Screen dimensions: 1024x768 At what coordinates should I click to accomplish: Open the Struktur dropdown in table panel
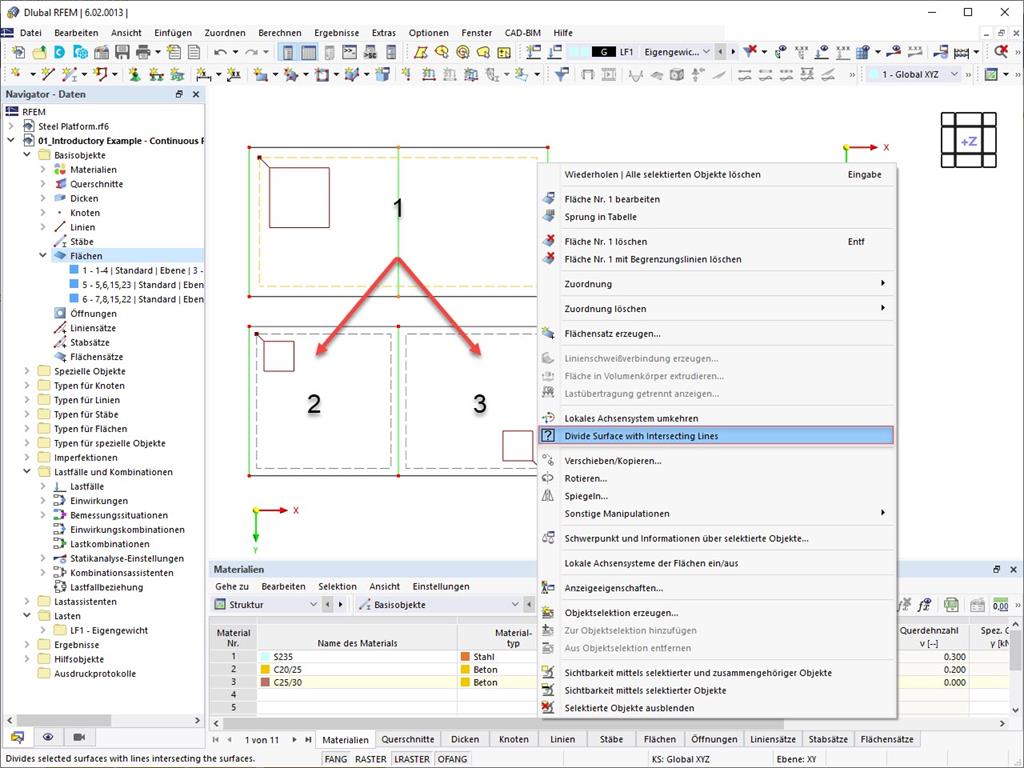(x=266, y=605)
